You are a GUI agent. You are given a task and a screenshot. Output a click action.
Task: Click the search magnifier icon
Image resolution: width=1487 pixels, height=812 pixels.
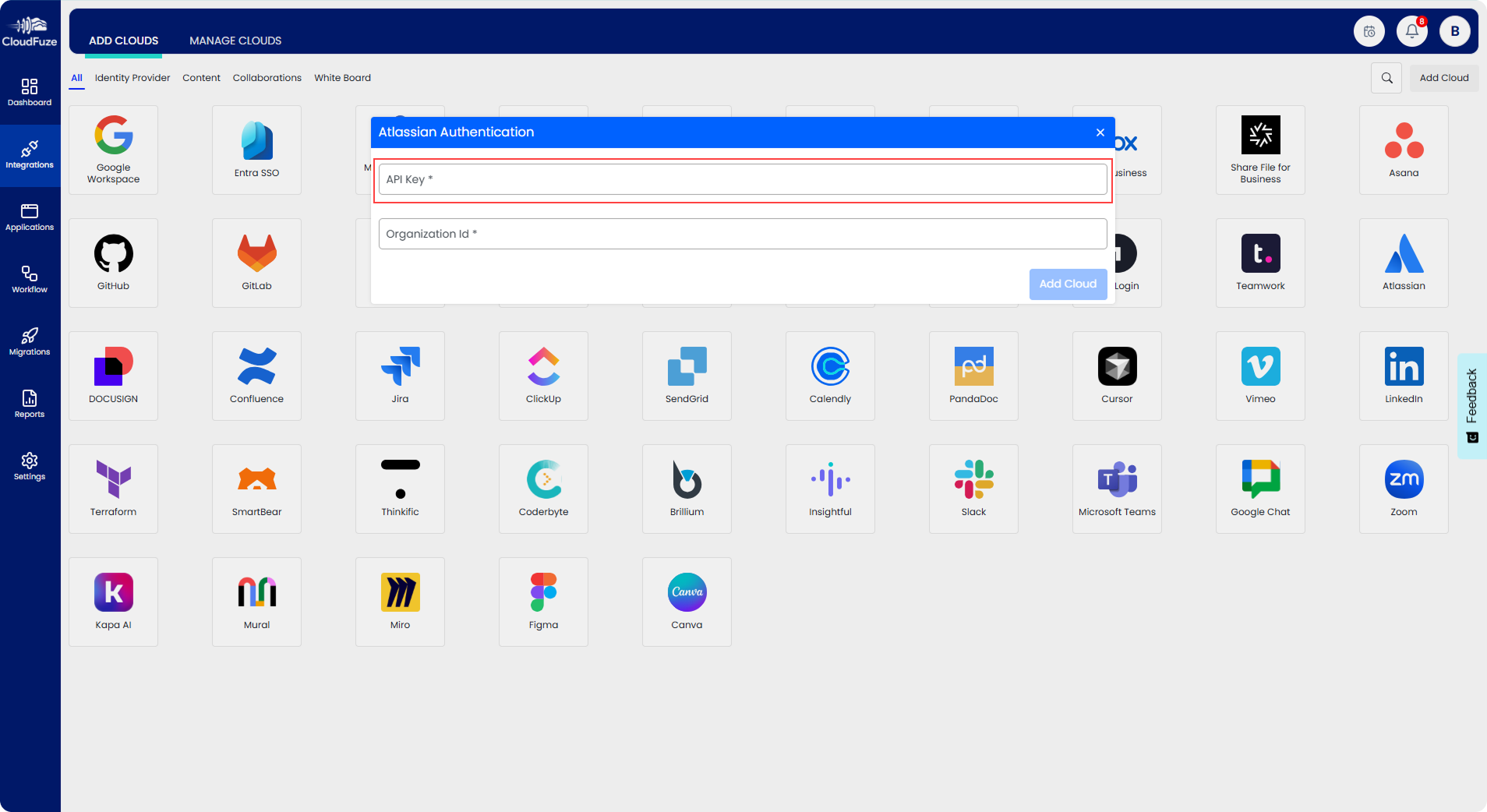click(x=1386, y=78)
